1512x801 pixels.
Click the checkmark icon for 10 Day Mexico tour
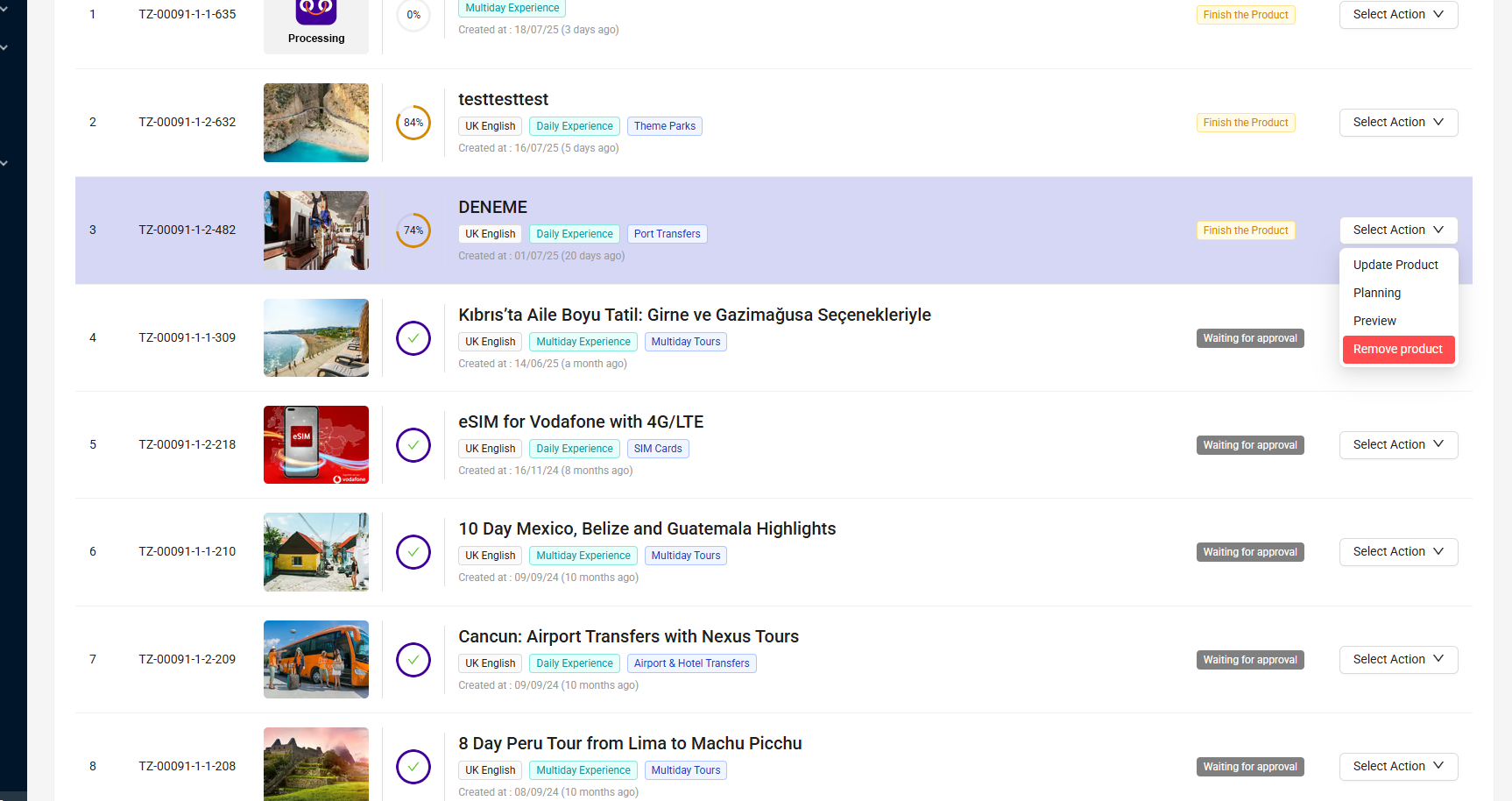pos(413,552)
